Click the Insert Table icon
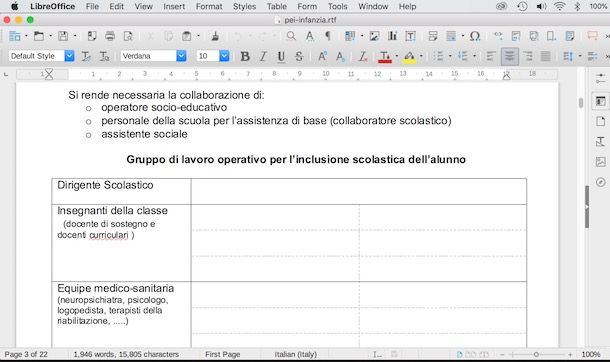610x362 pixels. coord(350,36)
